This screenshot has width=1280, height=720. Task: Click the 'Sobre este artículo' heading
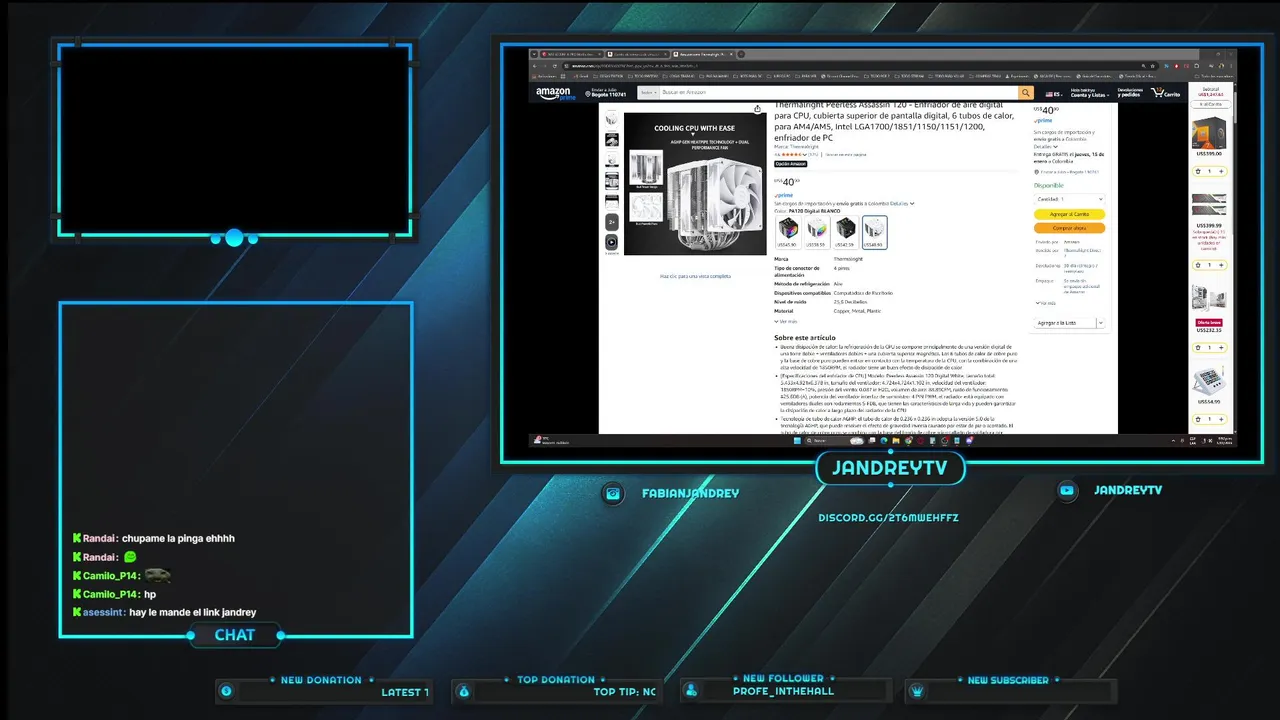pyautogui.click(x=805, y=338)
